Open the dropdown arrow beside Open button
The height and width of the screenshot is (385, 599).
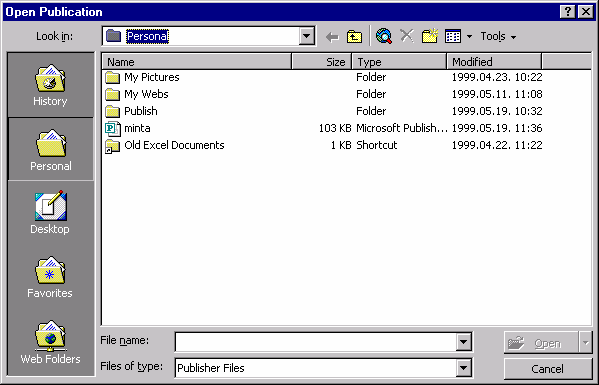[586, 343]
